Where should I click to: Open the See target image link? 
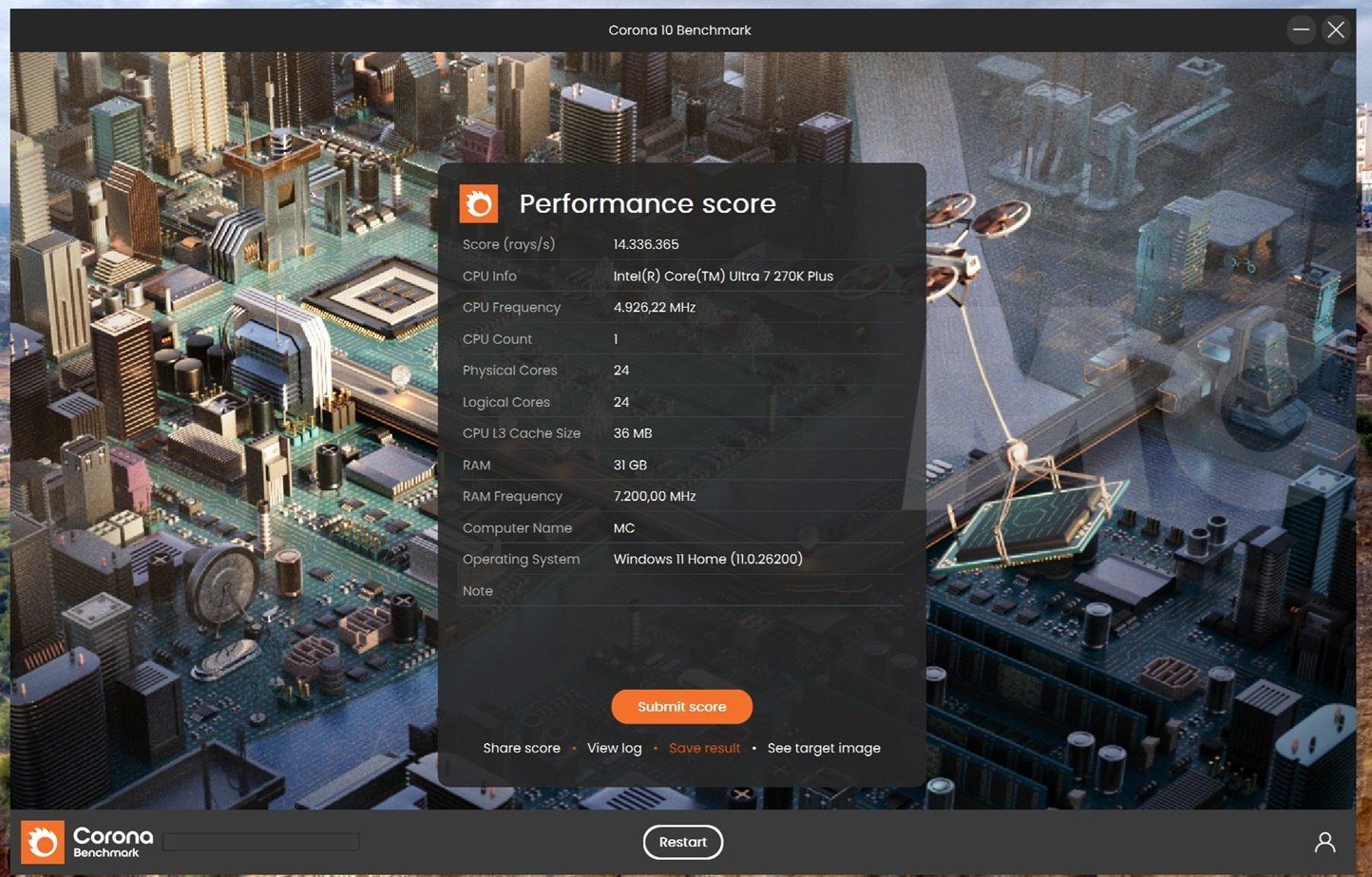(824, 748)
